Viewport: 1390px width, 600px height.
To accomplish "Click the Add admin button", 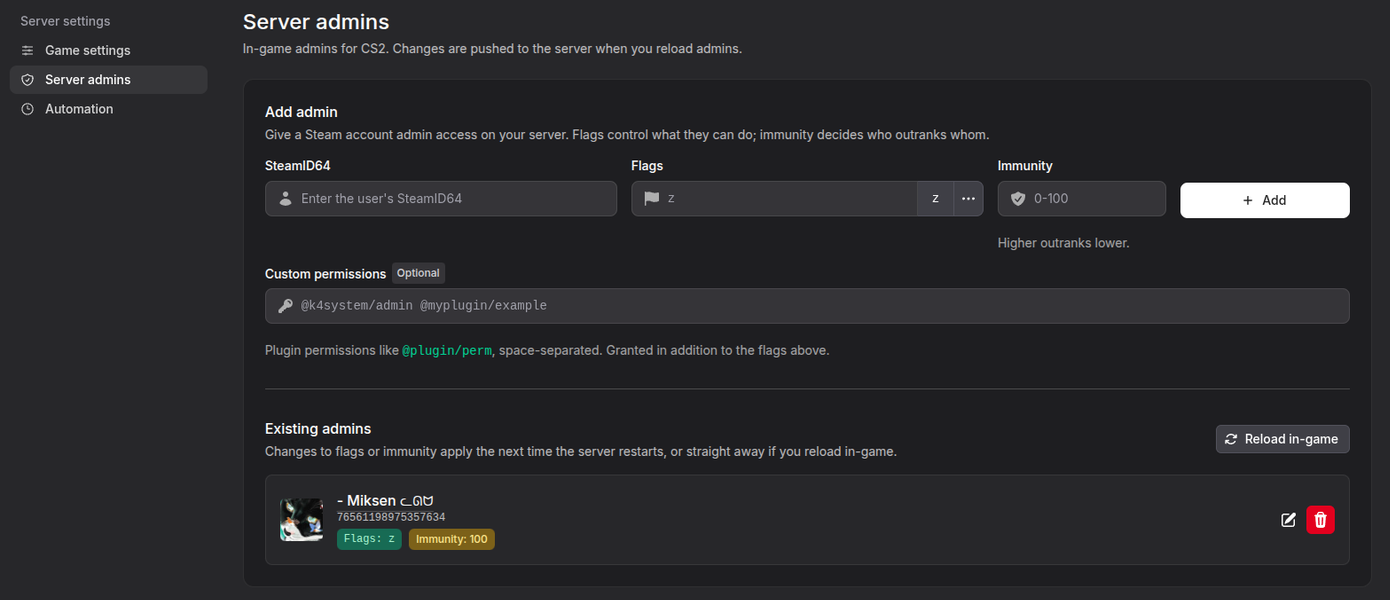I will (1265, 200).
